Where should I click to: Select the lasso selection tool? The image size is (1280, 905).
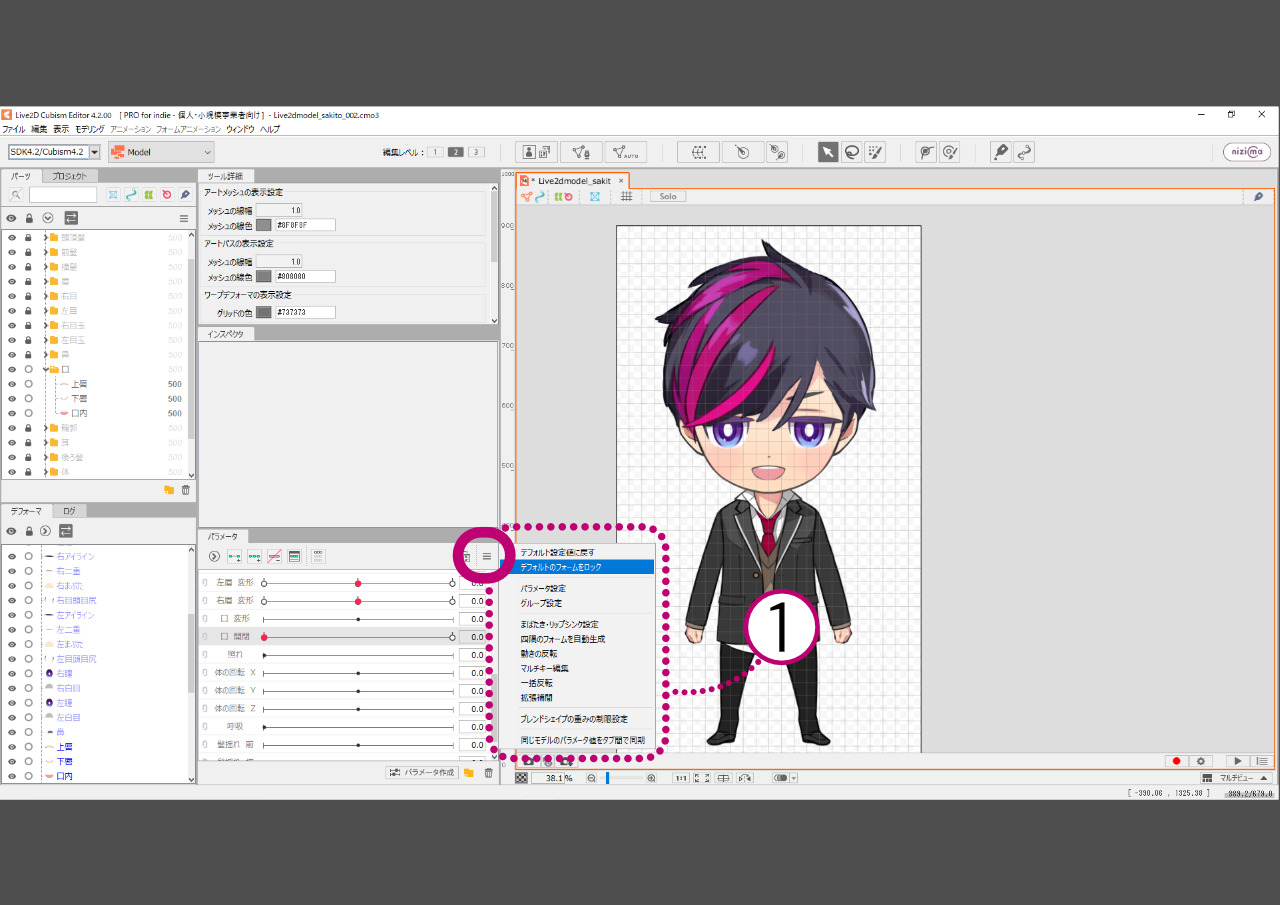pyautogui.click(x=852, y=152)
